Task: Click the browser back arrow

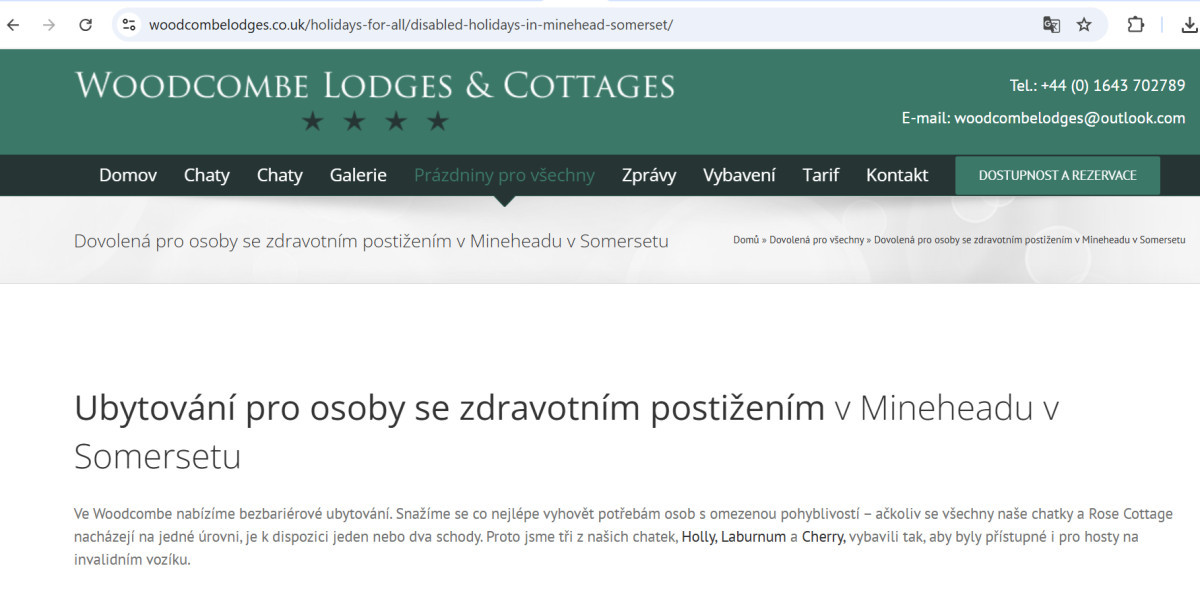Action: (x=14, y=25)
